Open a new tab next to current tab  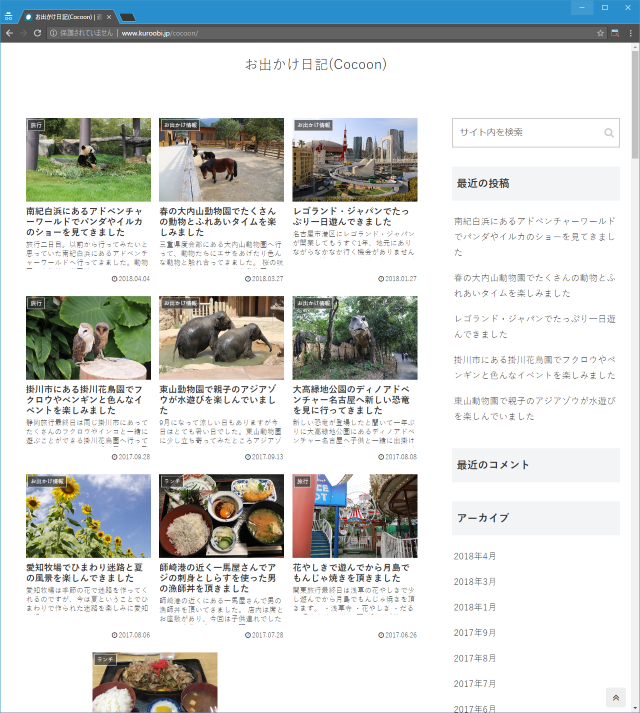[x=128, y=18]
